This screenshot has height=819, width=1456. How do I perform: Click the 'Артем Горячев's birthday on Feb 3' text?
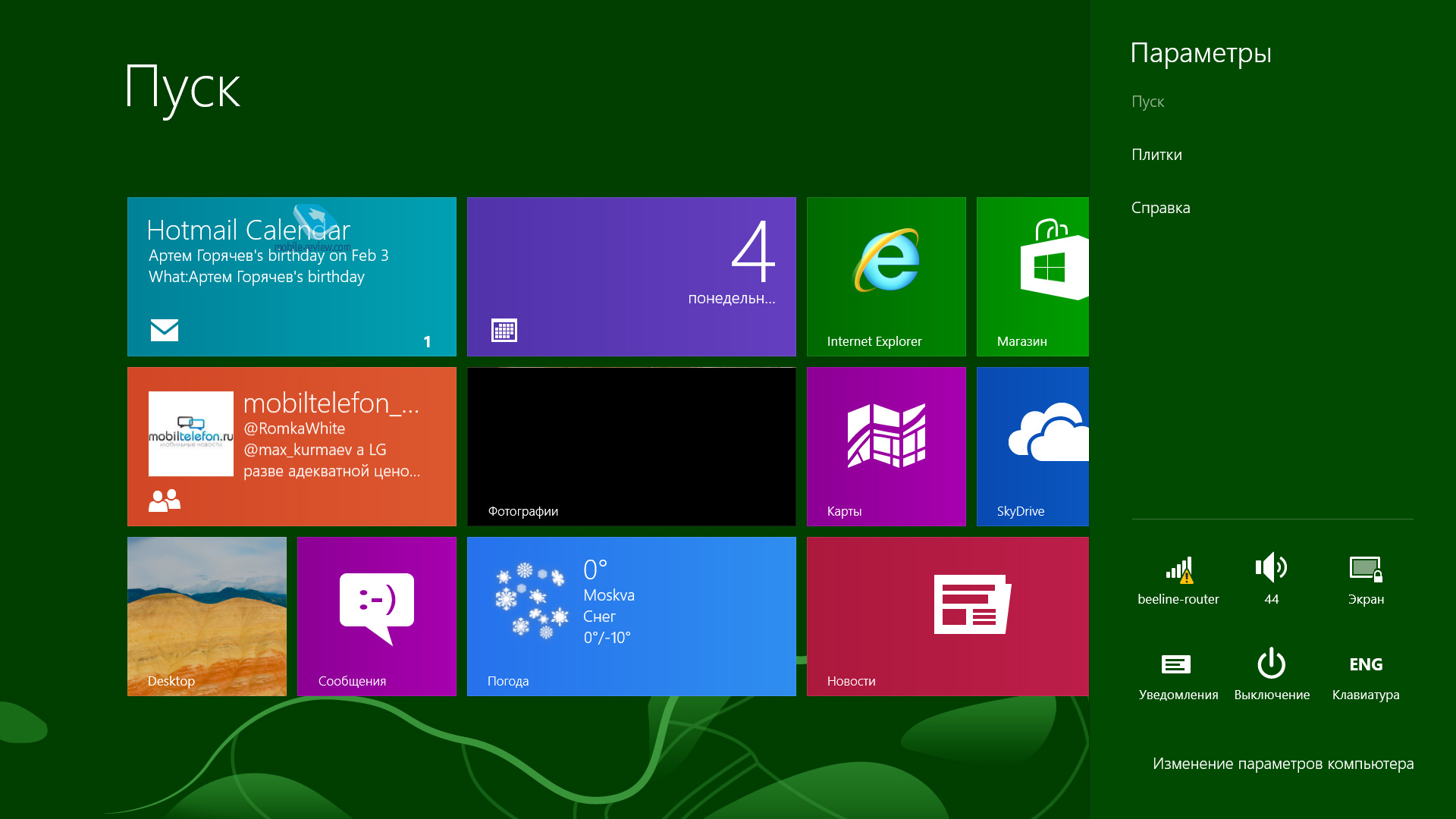coord(268,256)
